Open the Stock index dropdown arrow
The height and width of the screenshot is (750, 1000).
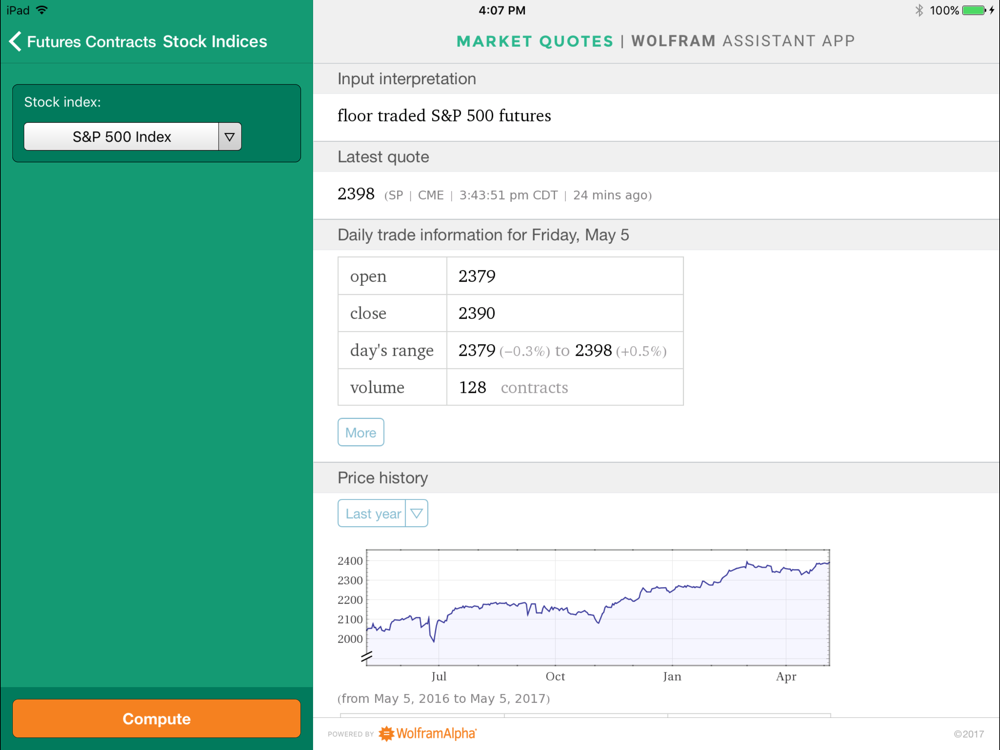click(230, 136)
